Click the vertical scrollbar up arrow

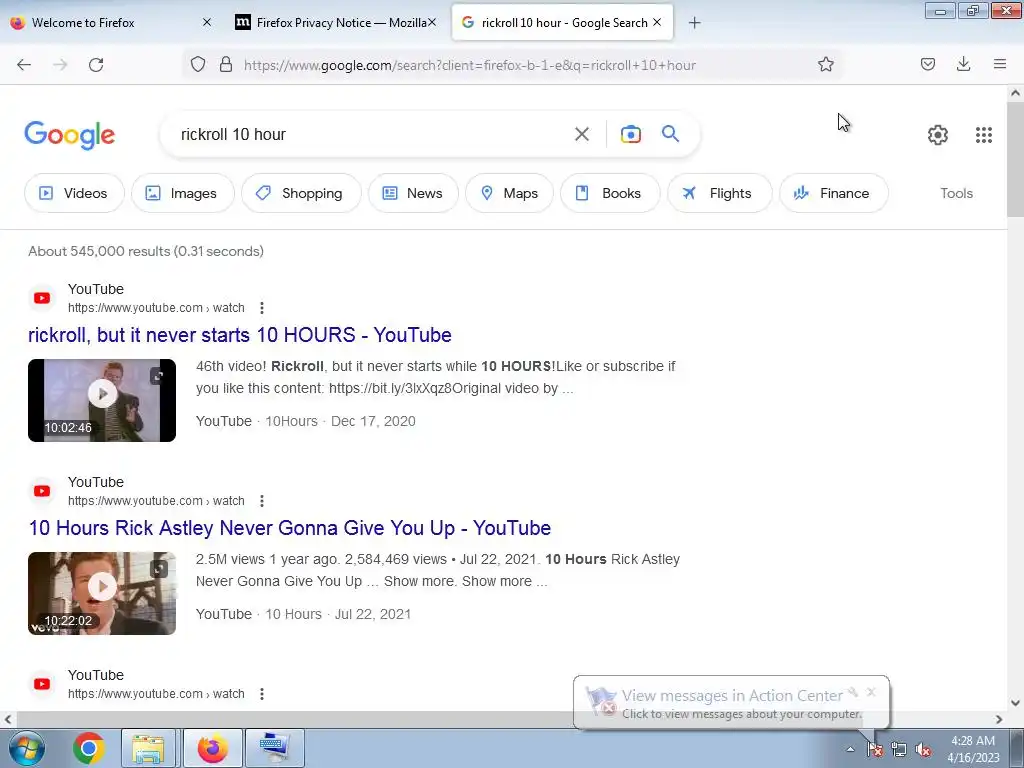pyautogui.click(x=1015, y=93)
